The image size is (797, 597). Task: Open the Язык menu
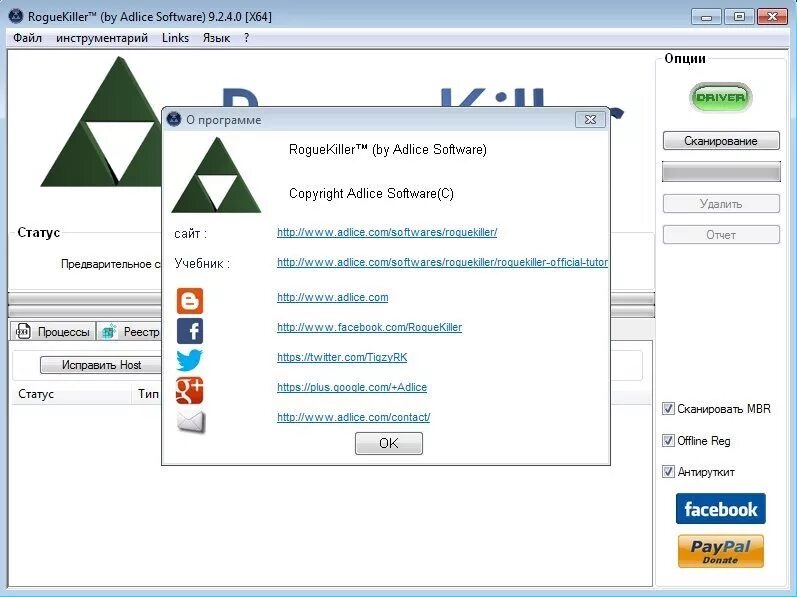coord(216,38)
